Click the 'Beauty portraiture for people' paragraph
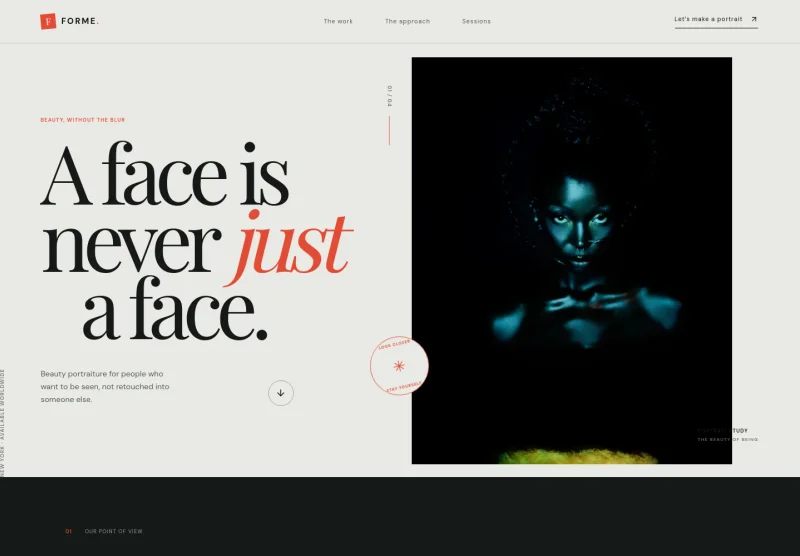The image size is (800, 556). pos(105,387)
